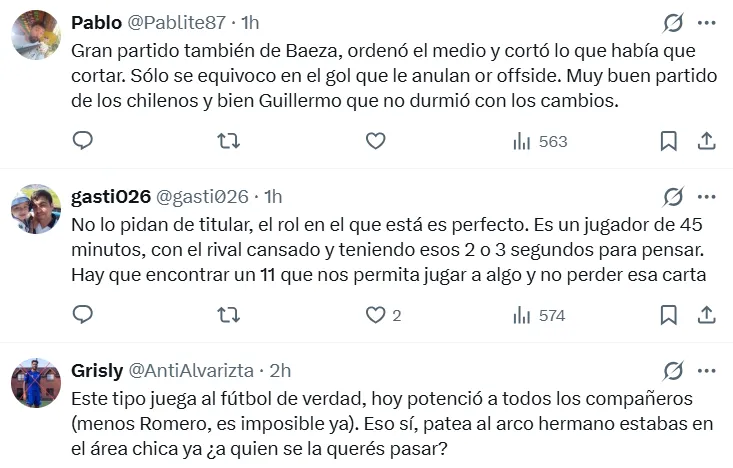Open more options on Pablo's tweet
Image resolution: width=733 pixels, height=468 pixels.
pyautogui.click(x=706, y=23)
